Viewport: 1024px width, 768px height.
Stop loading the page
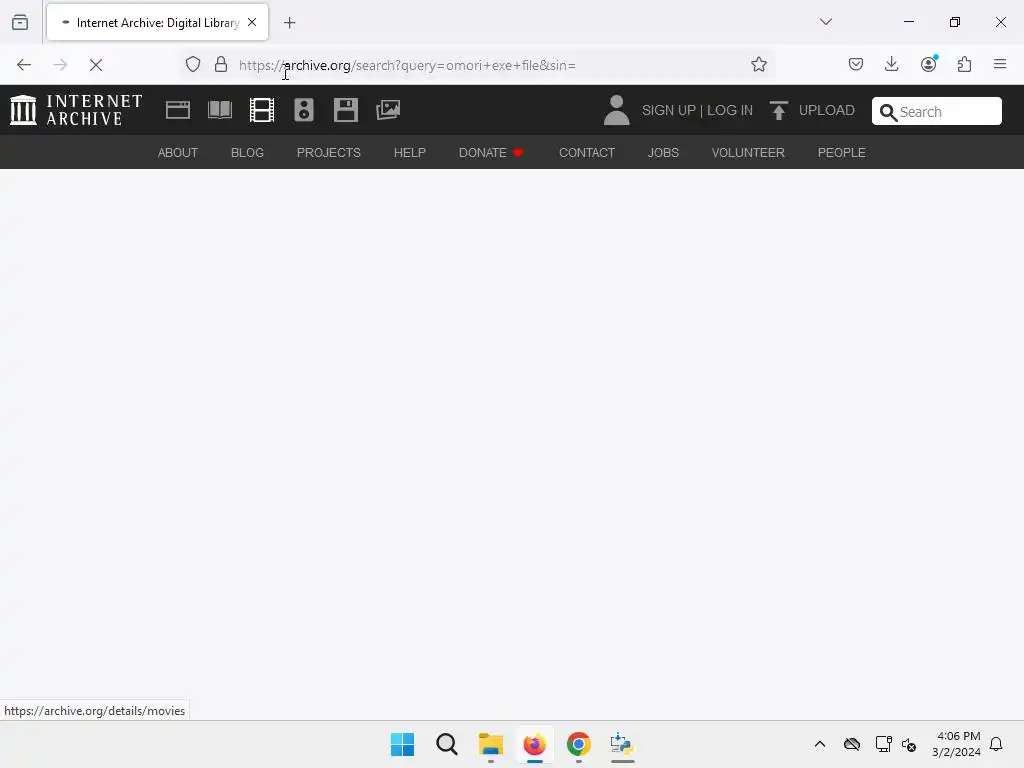pos(96,65)
